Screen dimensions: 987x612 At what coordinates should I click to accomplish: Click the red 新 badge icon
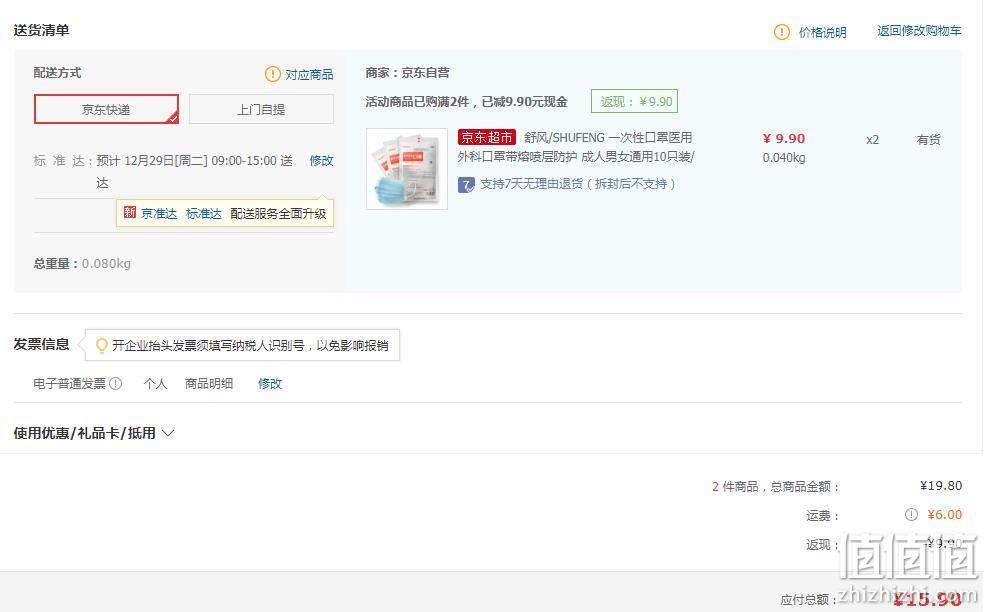click(x=130, y=212)
